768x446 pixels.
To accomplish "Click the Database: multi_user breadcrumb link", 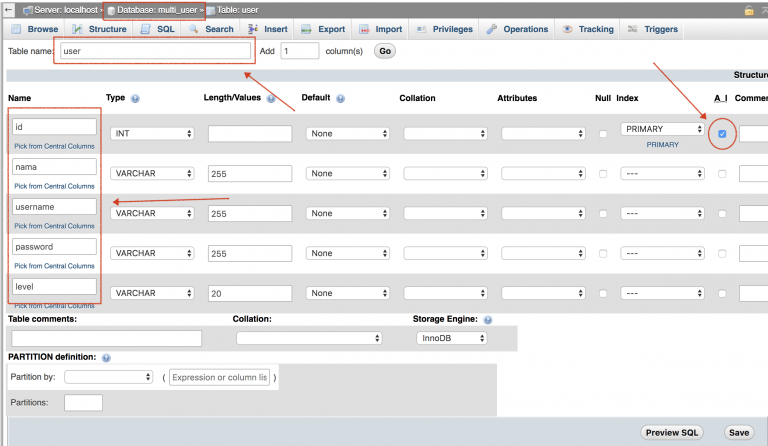I will (x=157, y=10).
